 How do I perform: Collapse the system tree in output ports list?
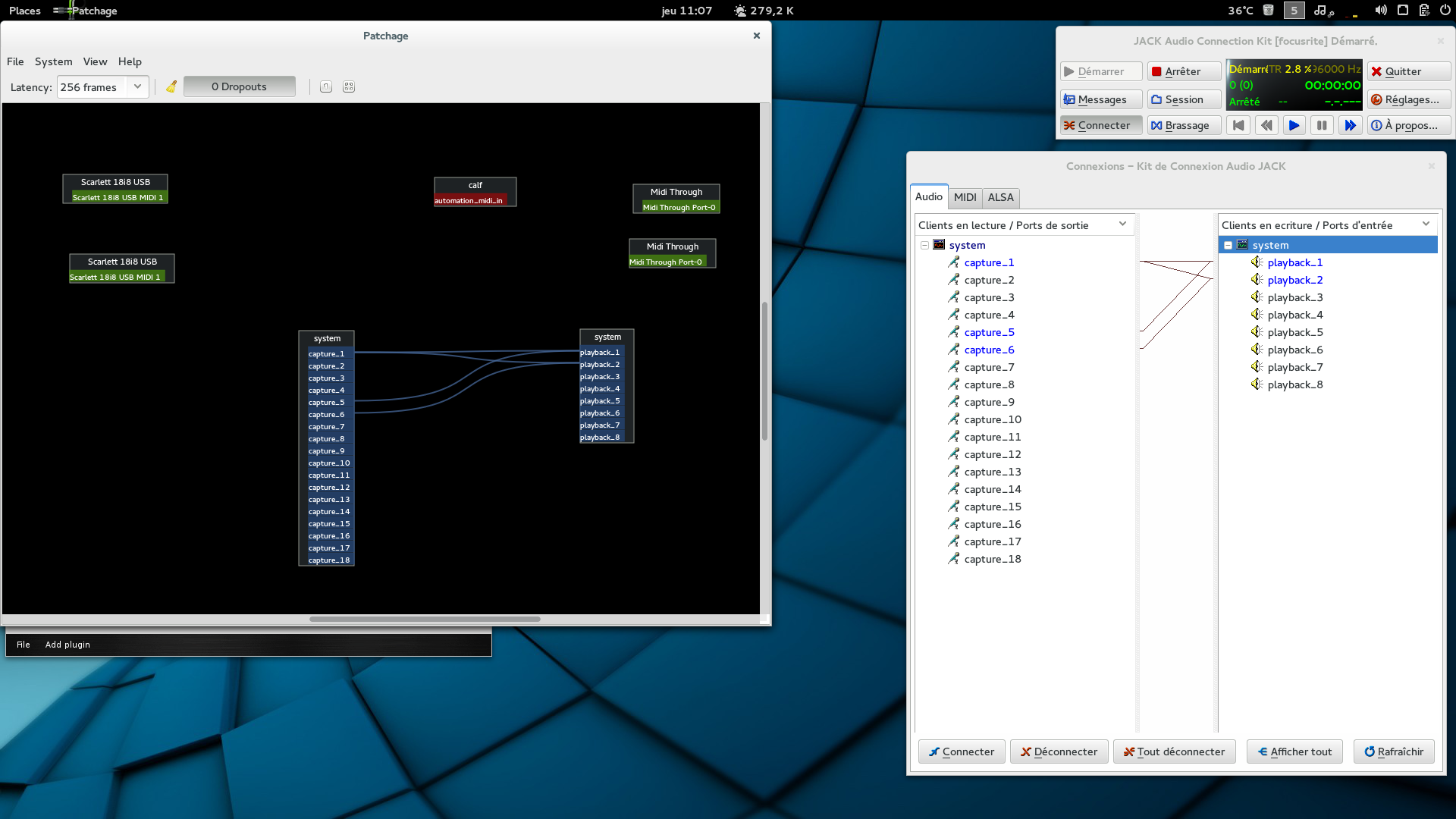(924, 245)
